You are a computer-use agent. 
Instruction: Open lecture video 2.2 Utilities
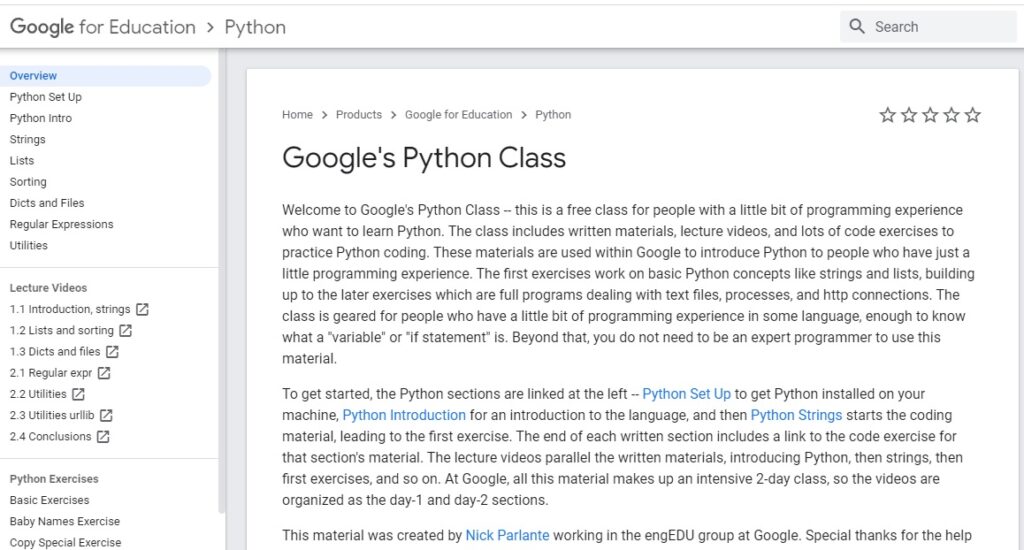[38, 394]
